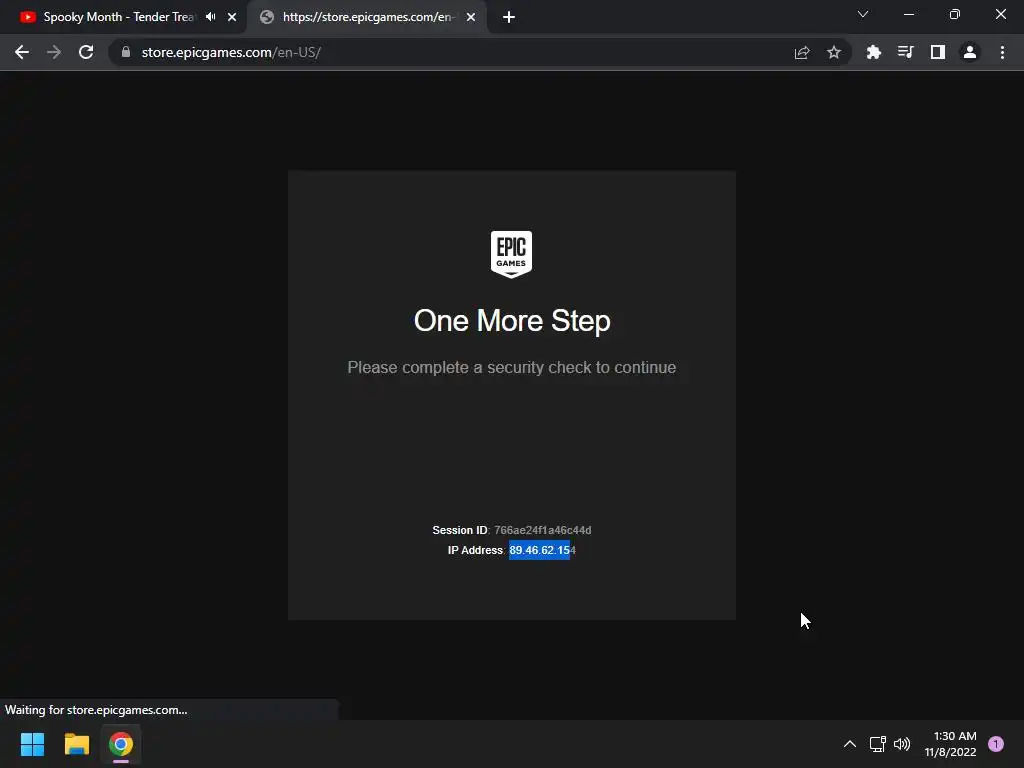Click the highlighted IP address 89.46.62.154
This screenshot has height=768, width=1024.
tap(542, 550)
